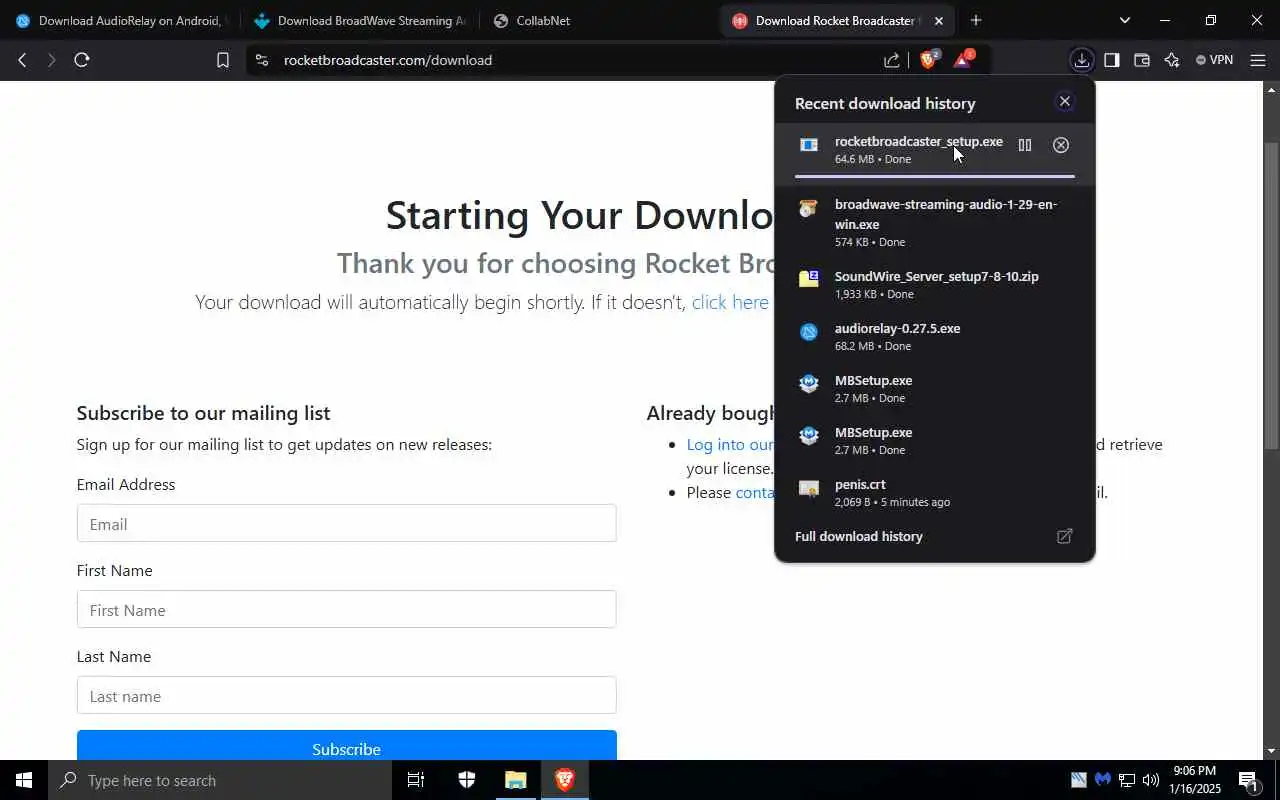Image resolution: width=1280 pixels, height=800 pixels.
Task: Open File Explorer from the taskbar
Action: [516, 780]
